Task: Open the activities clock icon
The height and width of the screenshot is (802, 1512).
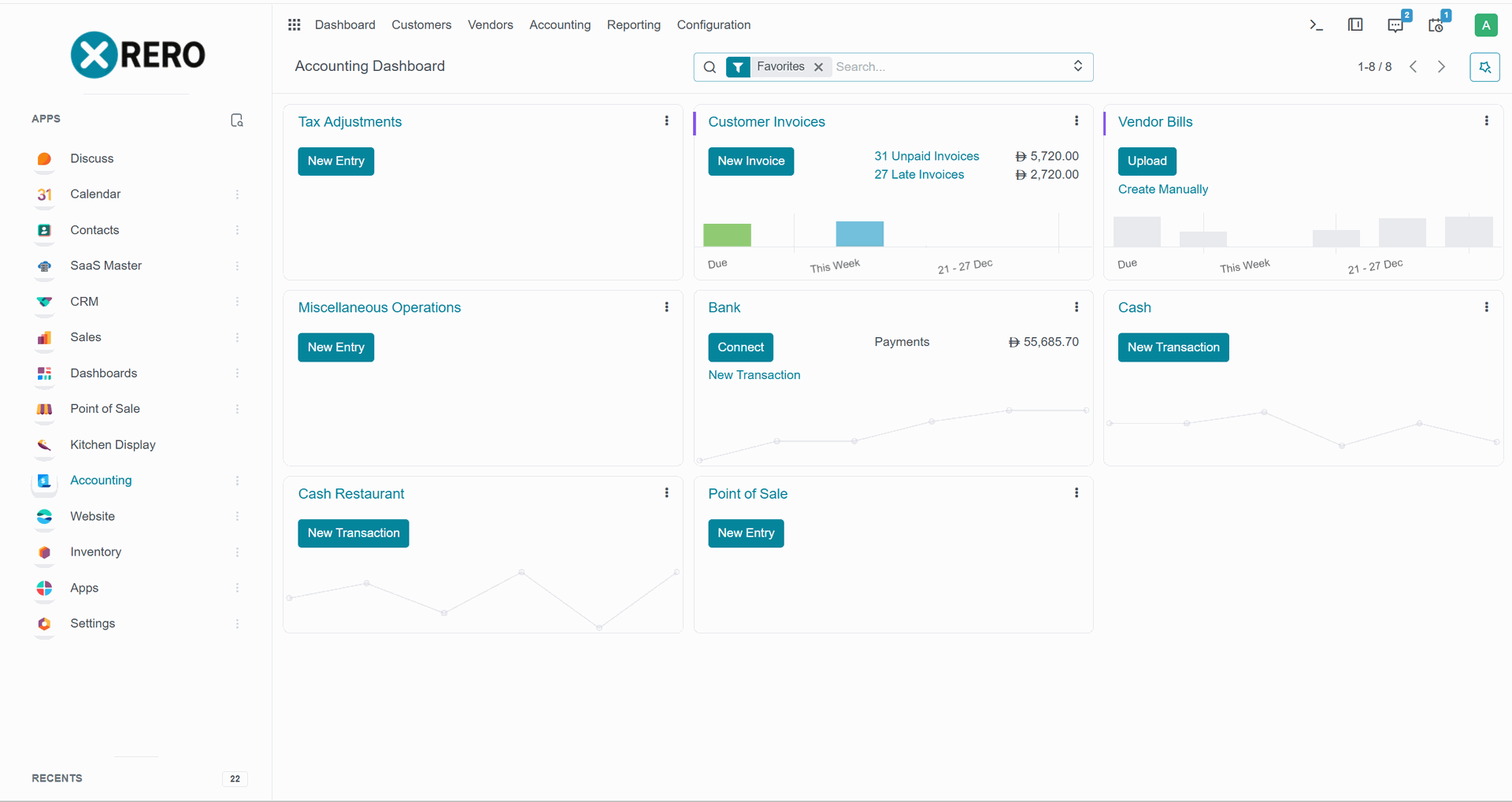Action: tap(1436, 25)
